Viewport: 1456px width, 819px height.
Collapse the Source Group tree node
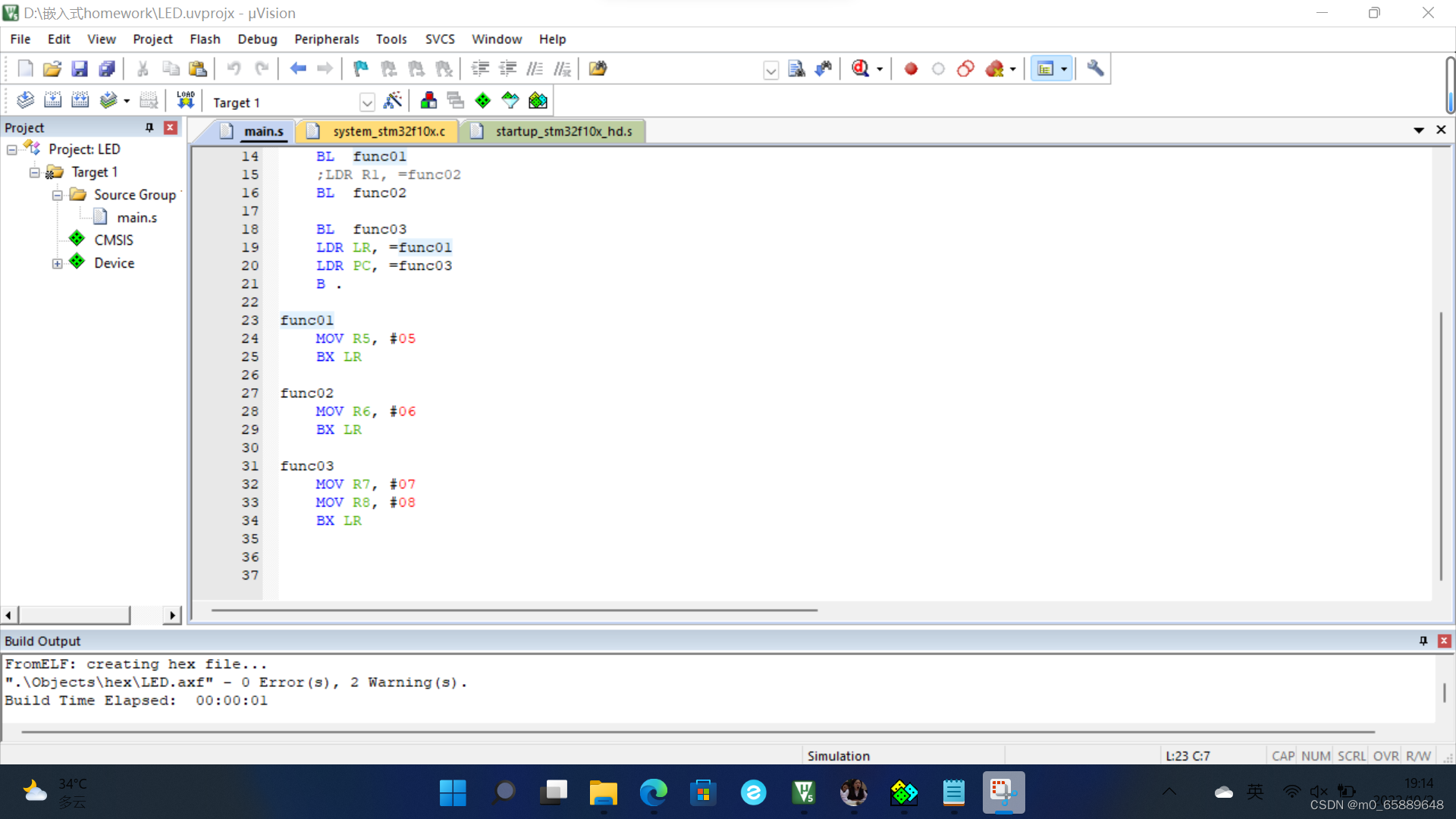click(58, 195)
